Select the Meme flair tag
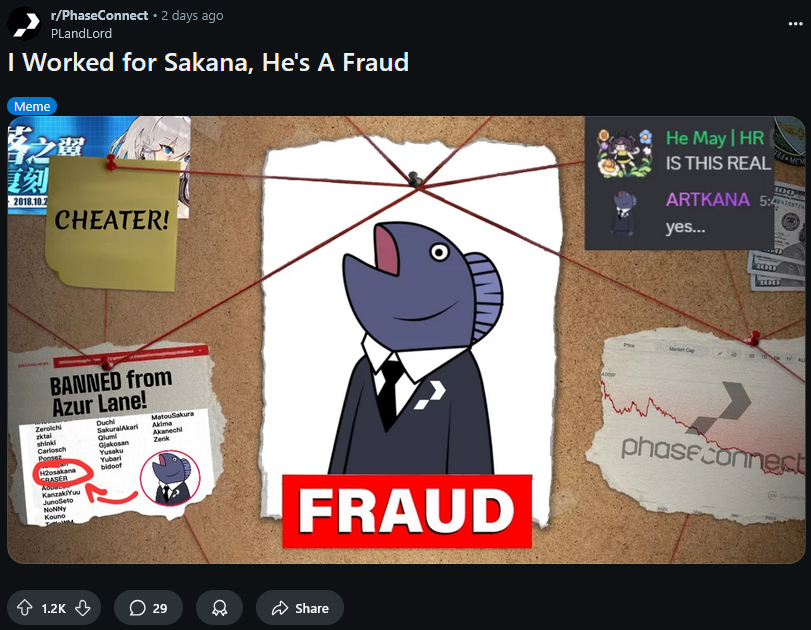811x630 pixels. point(32,107)
